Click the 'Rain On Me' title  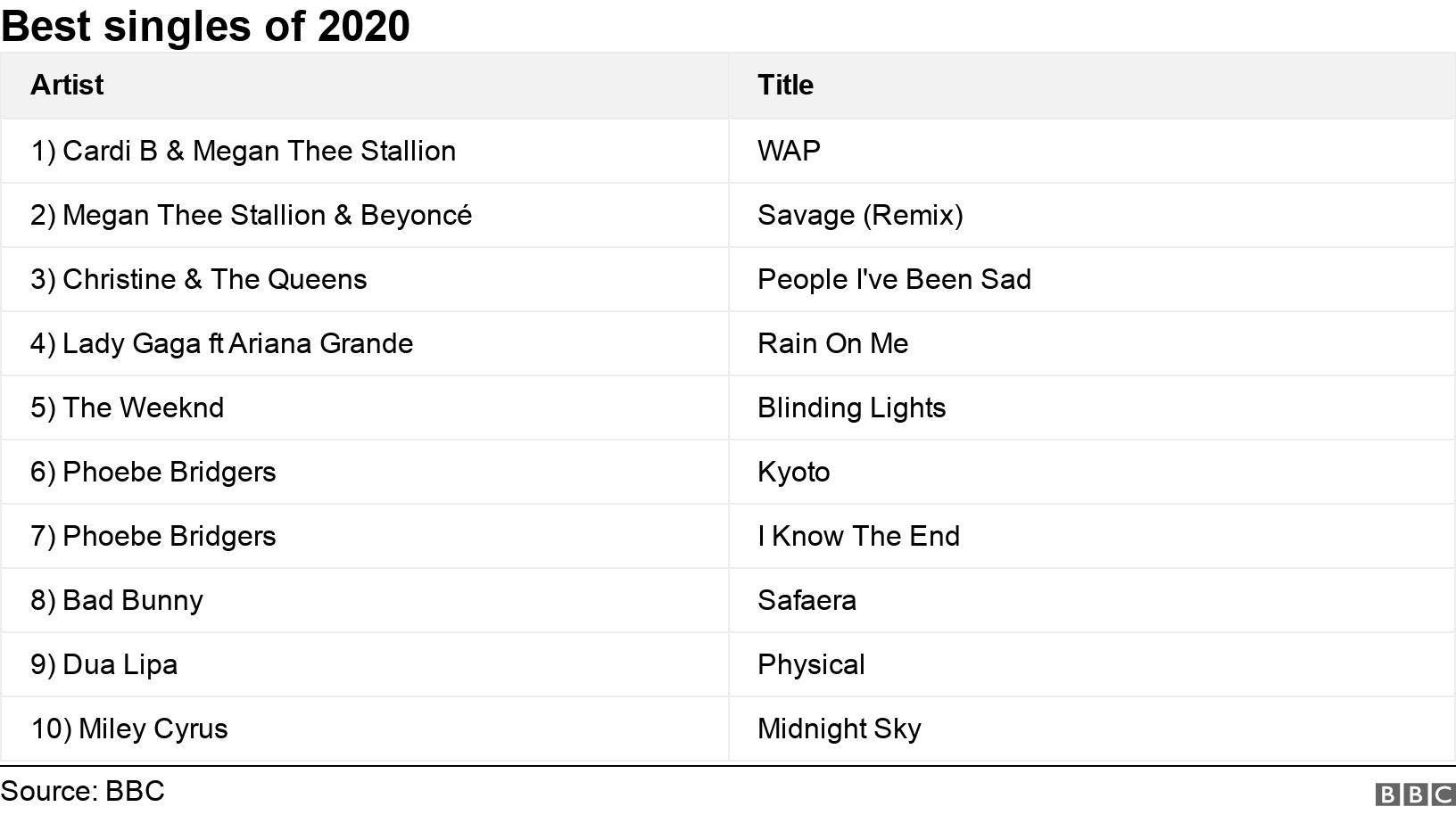(832, 343)
